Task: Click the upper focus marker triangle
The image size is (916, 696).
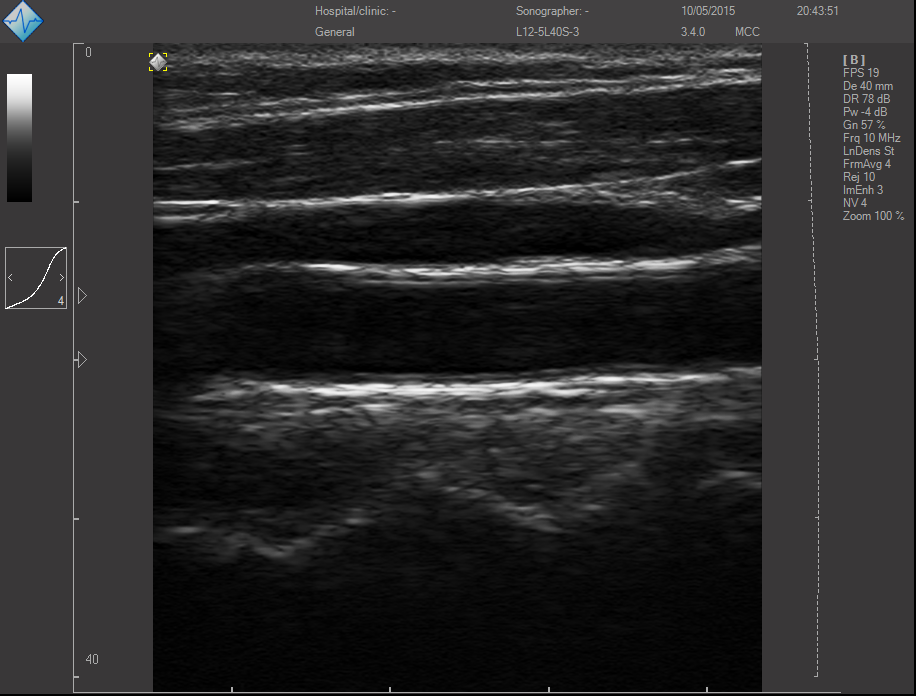Action: tap(82, 295)
